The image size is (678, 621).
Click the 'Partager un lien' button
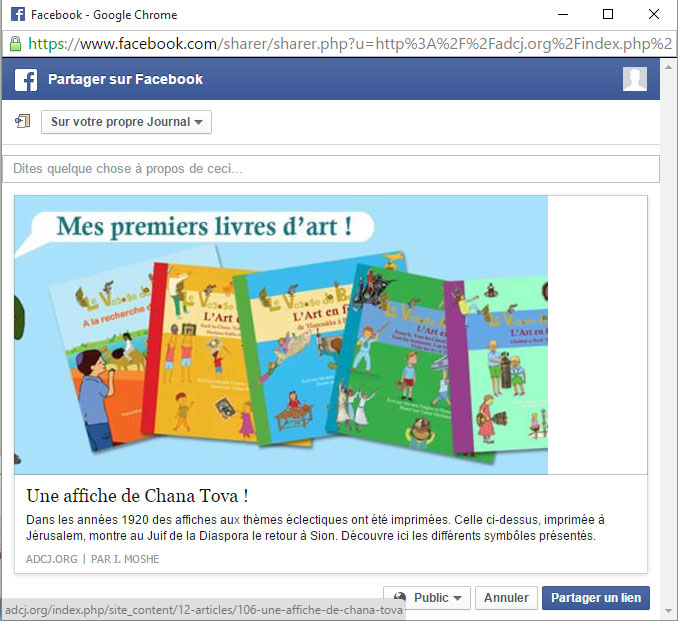click(x=596, y=598)
